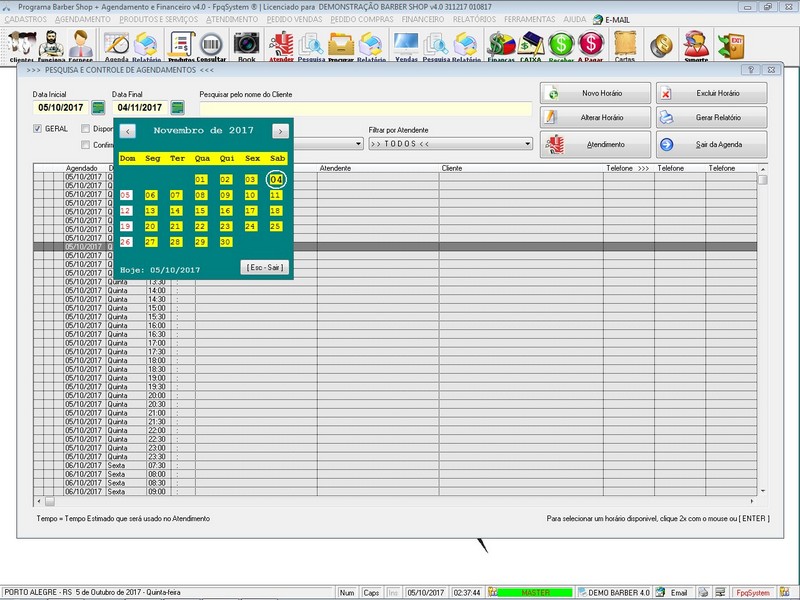Open the Fornecedores toolbar icon

point(80,45)
